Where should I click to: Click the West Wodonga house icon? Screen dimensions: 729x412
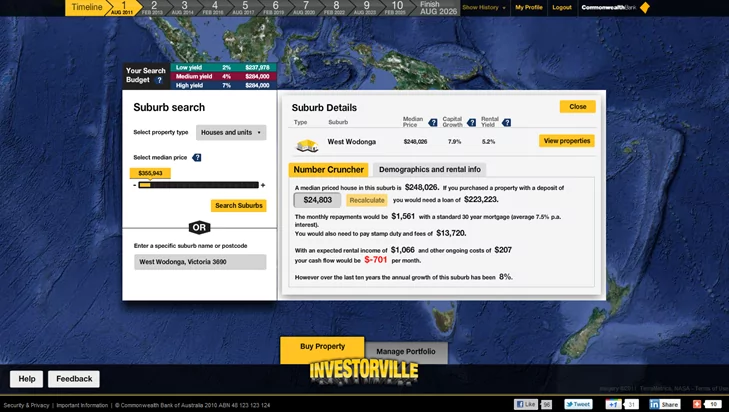tap(307, 145)
